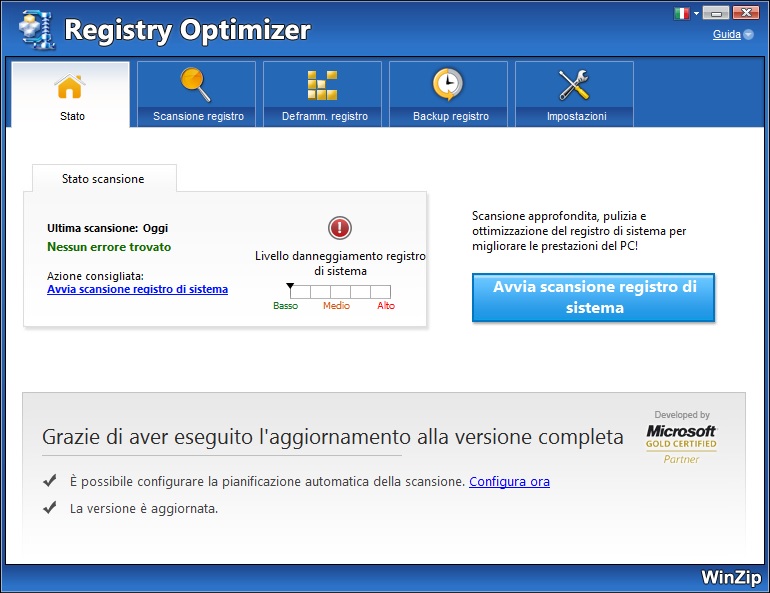Switch to the Scansione registro tab

point(196,94)
